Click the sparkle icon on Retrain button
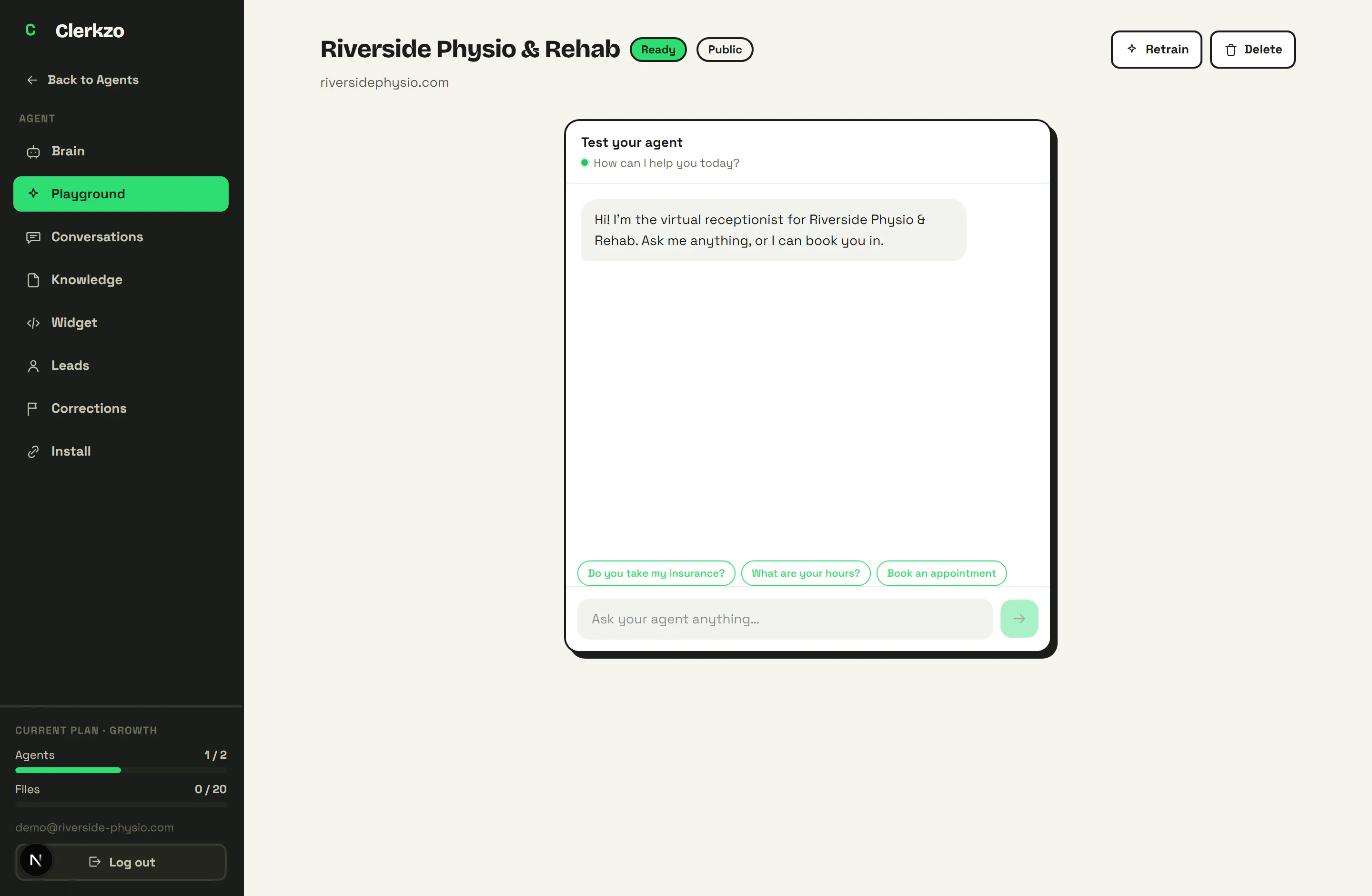 [x=1131, y=49]
